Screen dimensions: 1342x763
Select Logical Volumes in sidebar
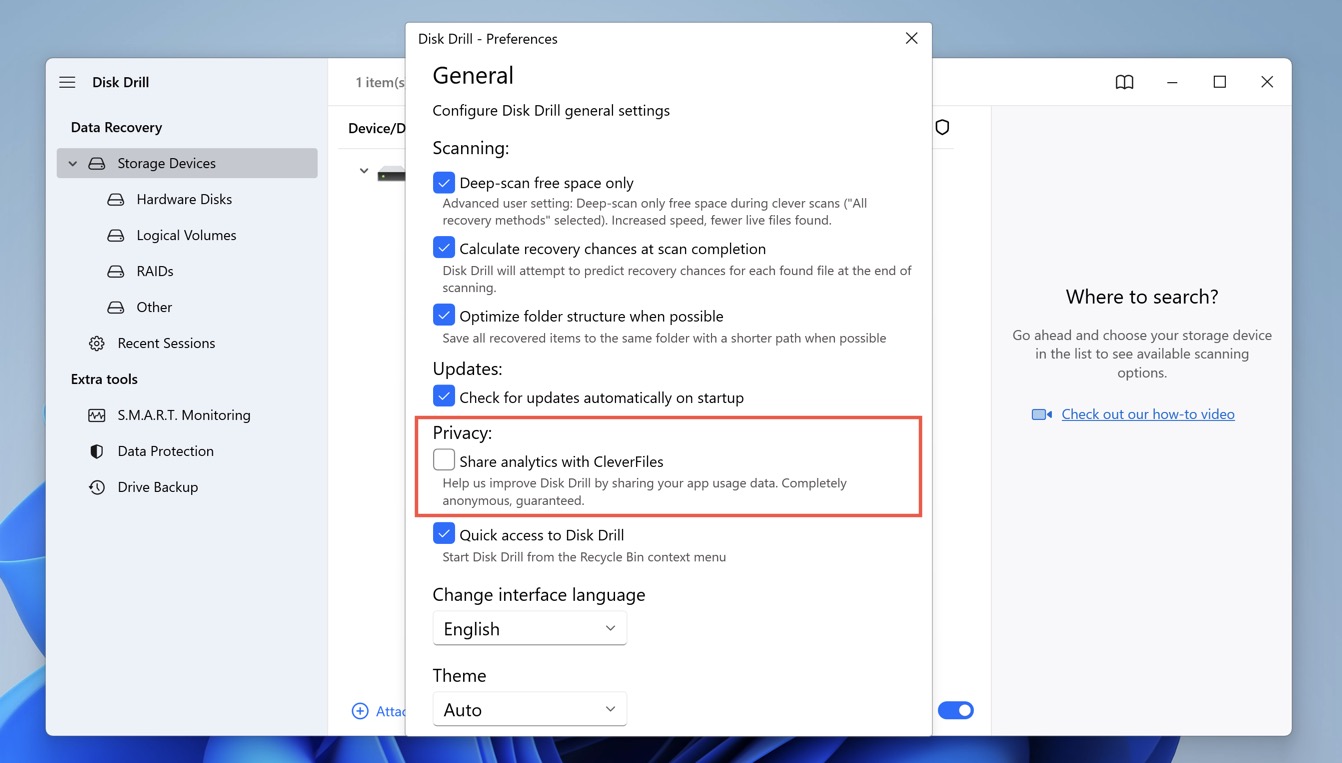coord(186,235)
